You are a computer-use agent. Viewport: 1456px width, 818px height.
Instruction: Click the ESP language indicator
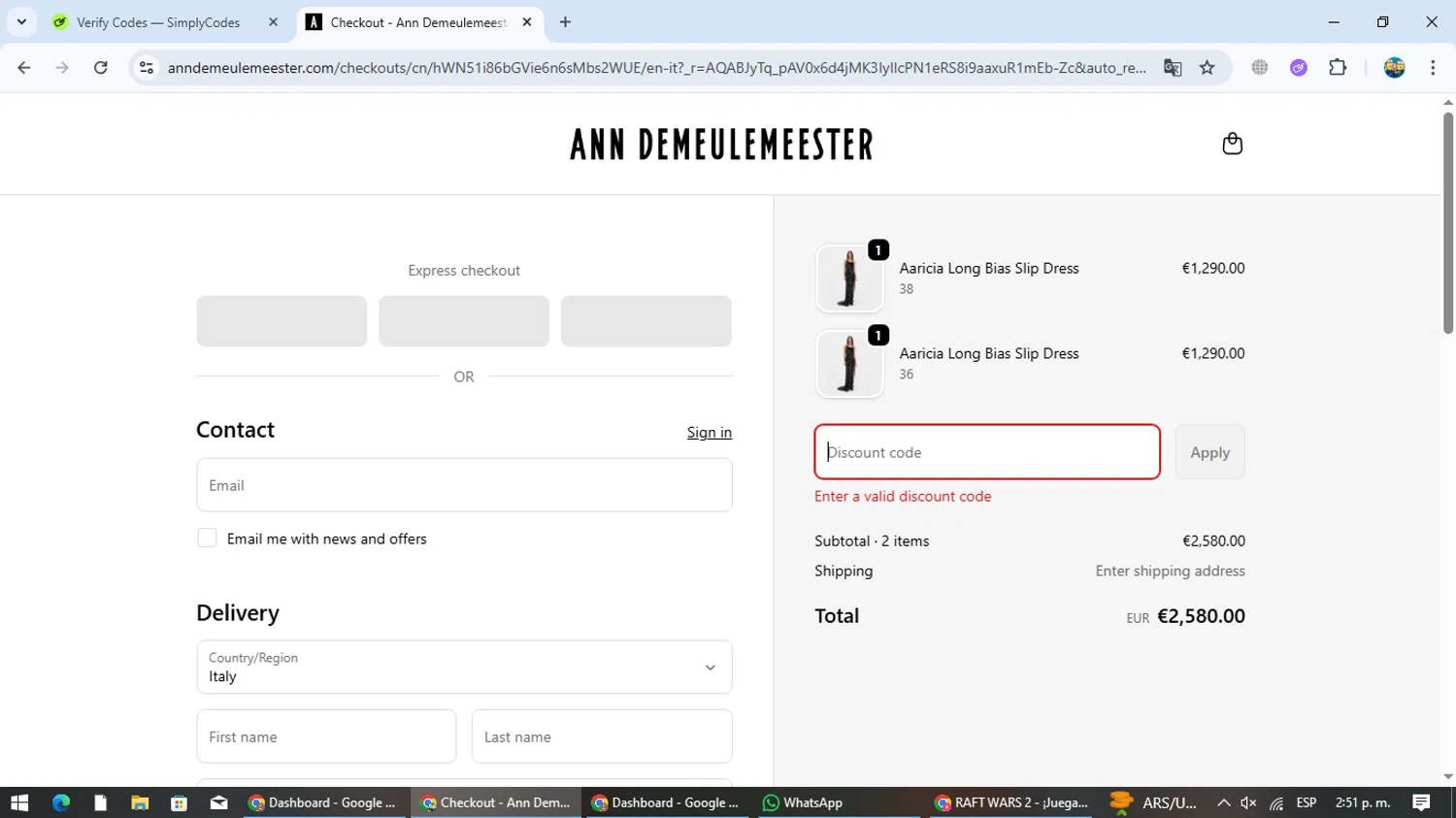(x=1307, y=802)
